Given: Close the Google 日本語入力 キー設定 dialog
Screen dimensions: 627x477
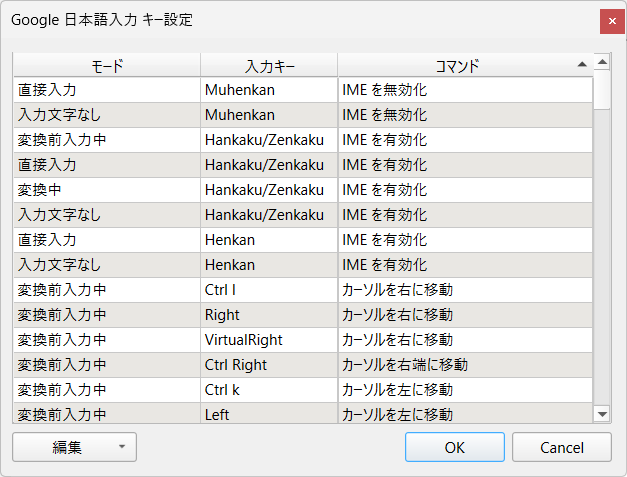Looking at the screenshot, I should point(612,21).
